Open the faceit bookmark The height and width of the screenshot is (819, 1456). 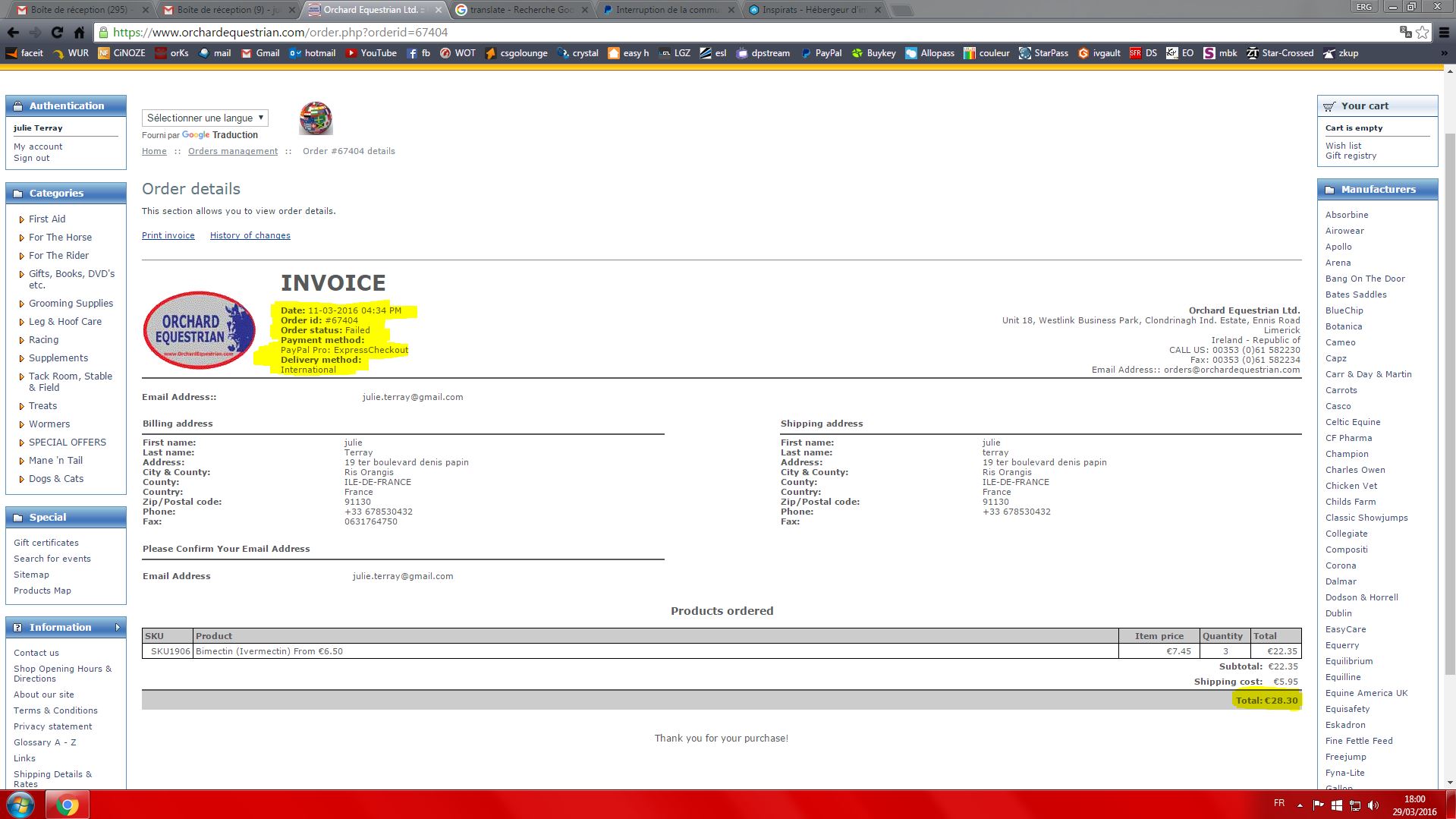pos(24,53)
